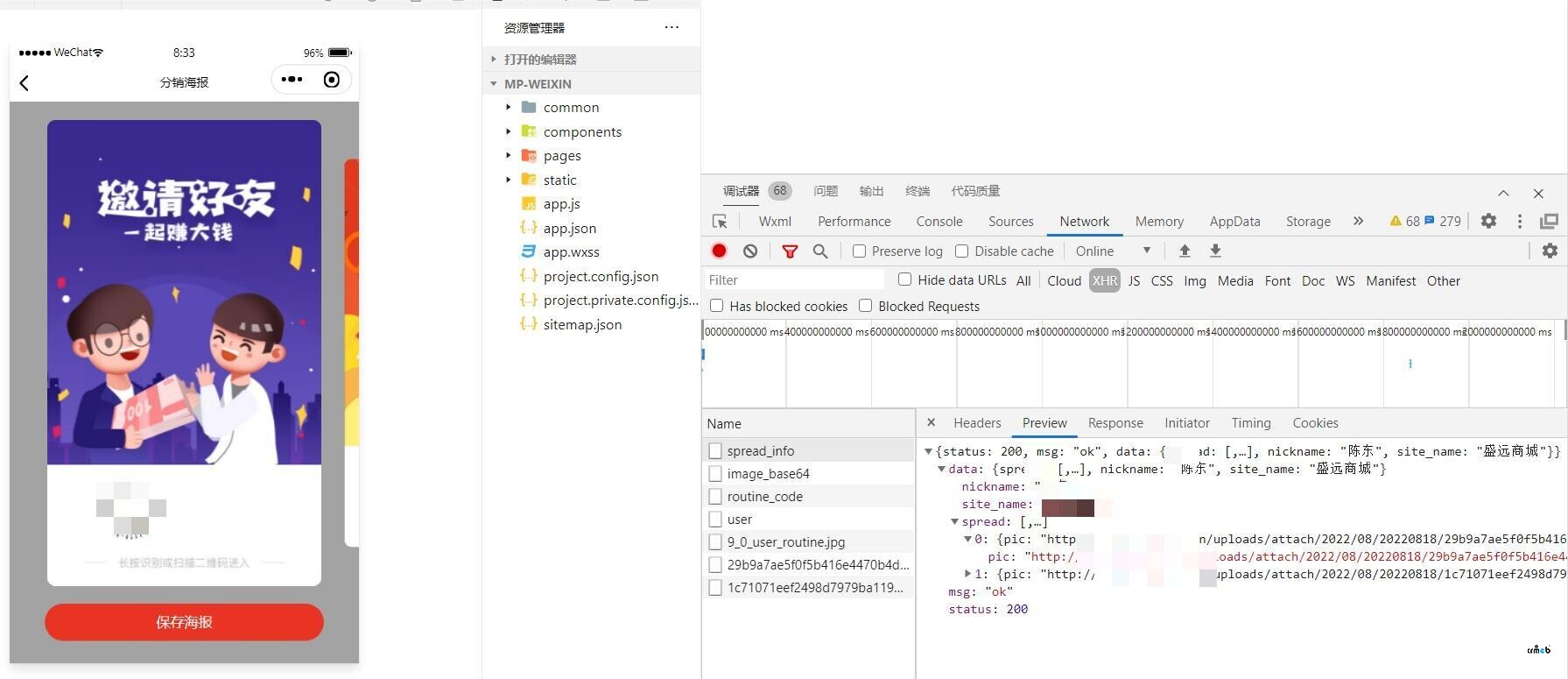Open the app.wxss stylesheet file
Screen dimensions: 1568x679
pos(571,251)
